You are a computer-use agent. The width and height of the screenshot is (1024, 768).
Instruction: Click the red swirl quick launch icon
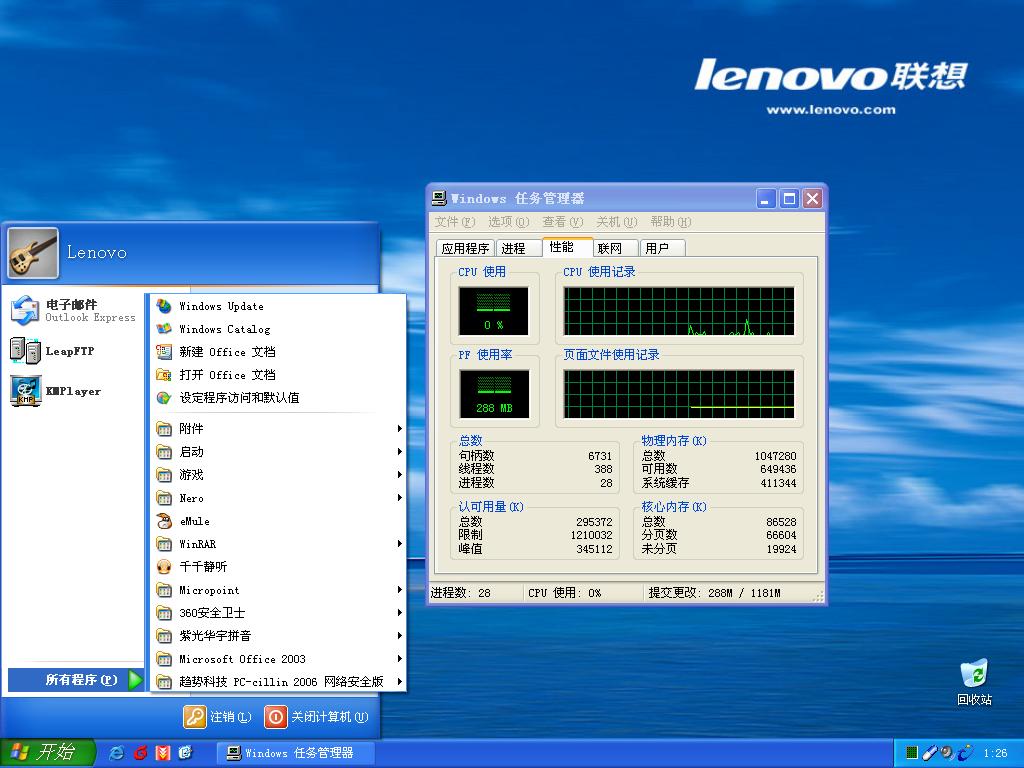point(140,753)
